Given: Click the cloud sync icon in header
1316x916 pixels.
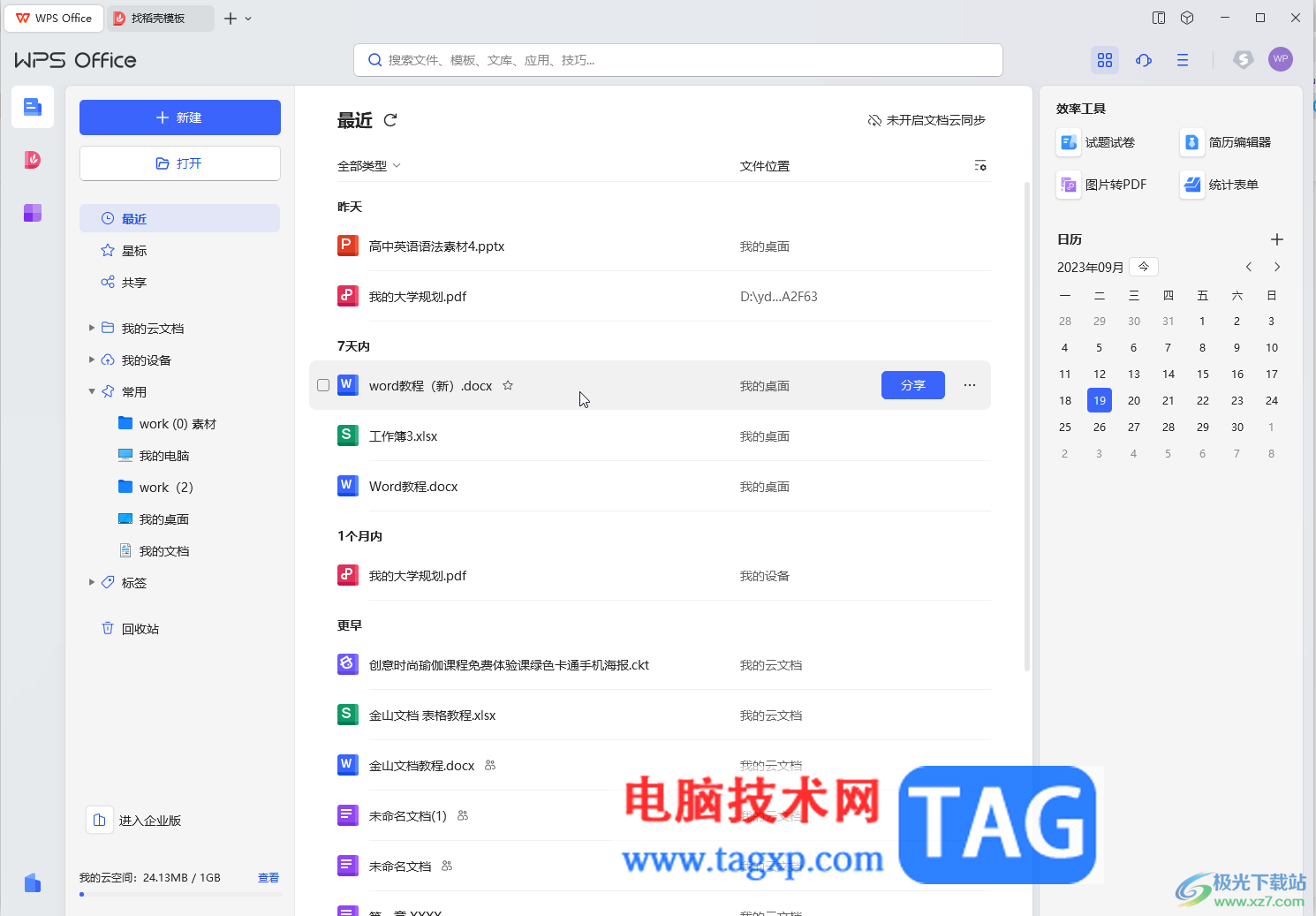Looking at the screenshot, I should [x=1144, y=60].
